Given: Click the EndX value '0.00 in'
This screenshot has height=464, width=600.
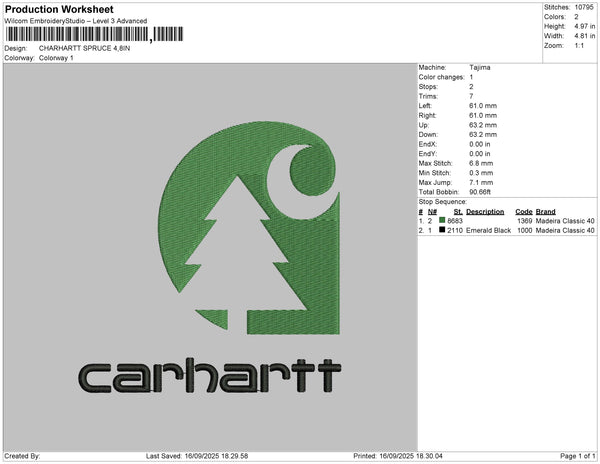Looking at the screenshot, I should point(480,144).
